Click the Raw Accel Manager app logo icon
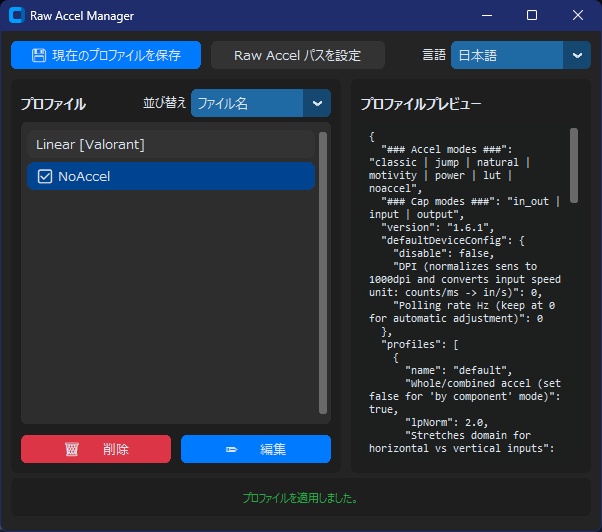This screenshot has height=532, width=602. [x=17, y=15]
